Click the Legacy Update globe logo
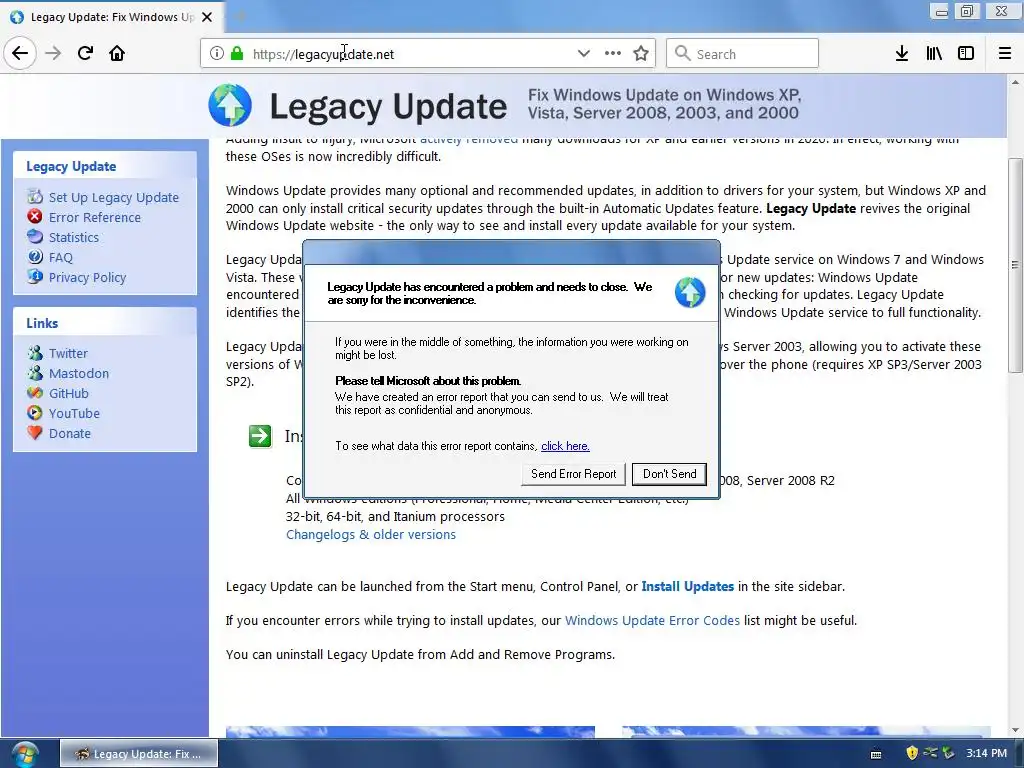 [230, 105]
